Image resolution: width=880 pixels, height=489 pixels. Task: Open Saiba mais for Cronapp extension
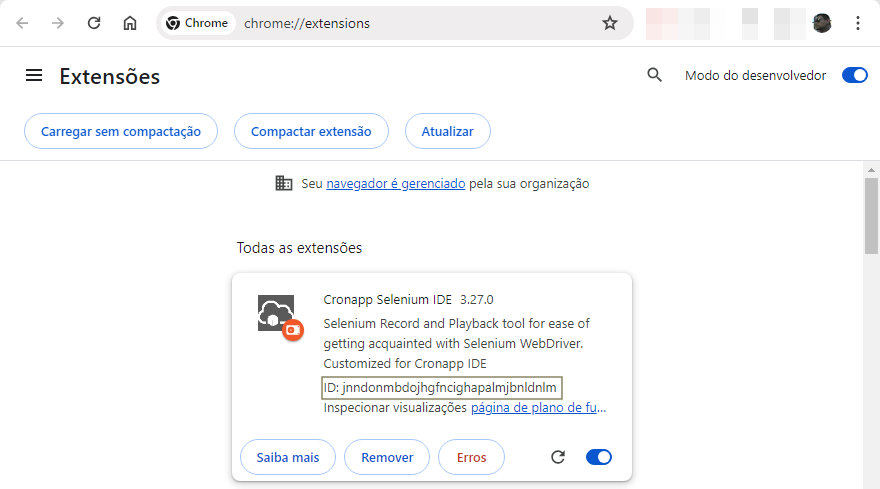click(x=288, y=457)
